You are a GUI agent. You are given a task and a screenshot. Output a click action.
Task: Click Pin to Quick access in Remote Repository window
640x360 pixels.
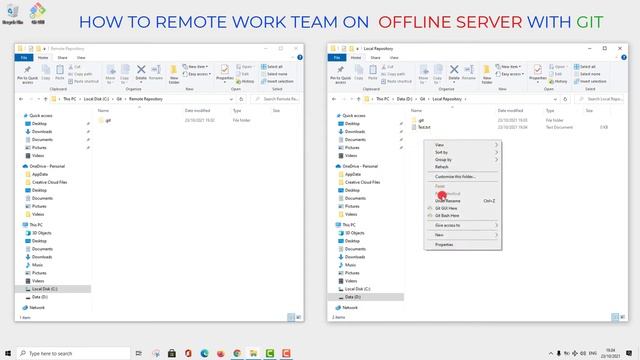pos(27,74)
